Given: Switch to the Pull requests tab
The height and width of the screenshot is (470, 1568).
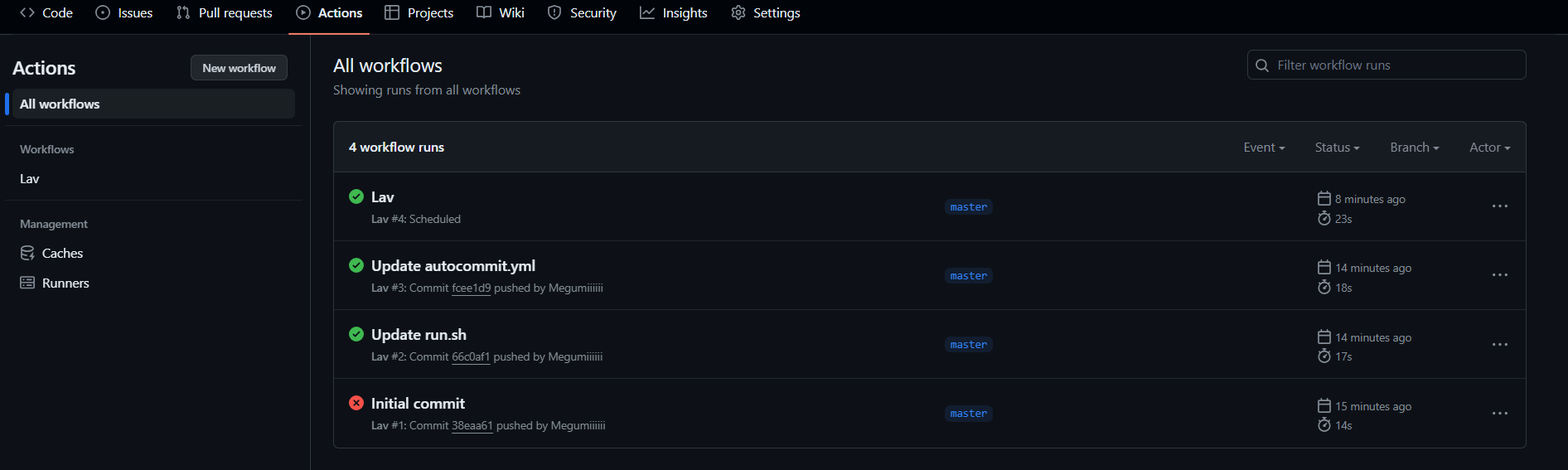Looking at the screenshot, I should click(225, 12).
